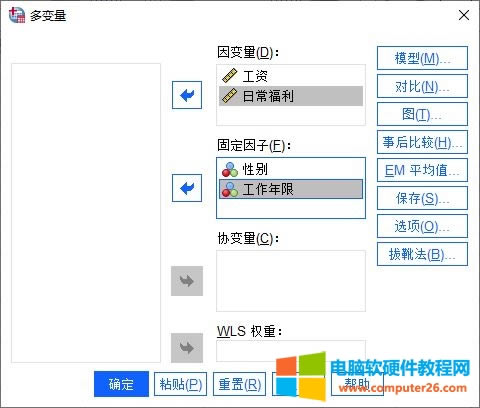The image size is (480, 408).
Task: Open the 图(T) plots dialog
Action: [422, 114]
